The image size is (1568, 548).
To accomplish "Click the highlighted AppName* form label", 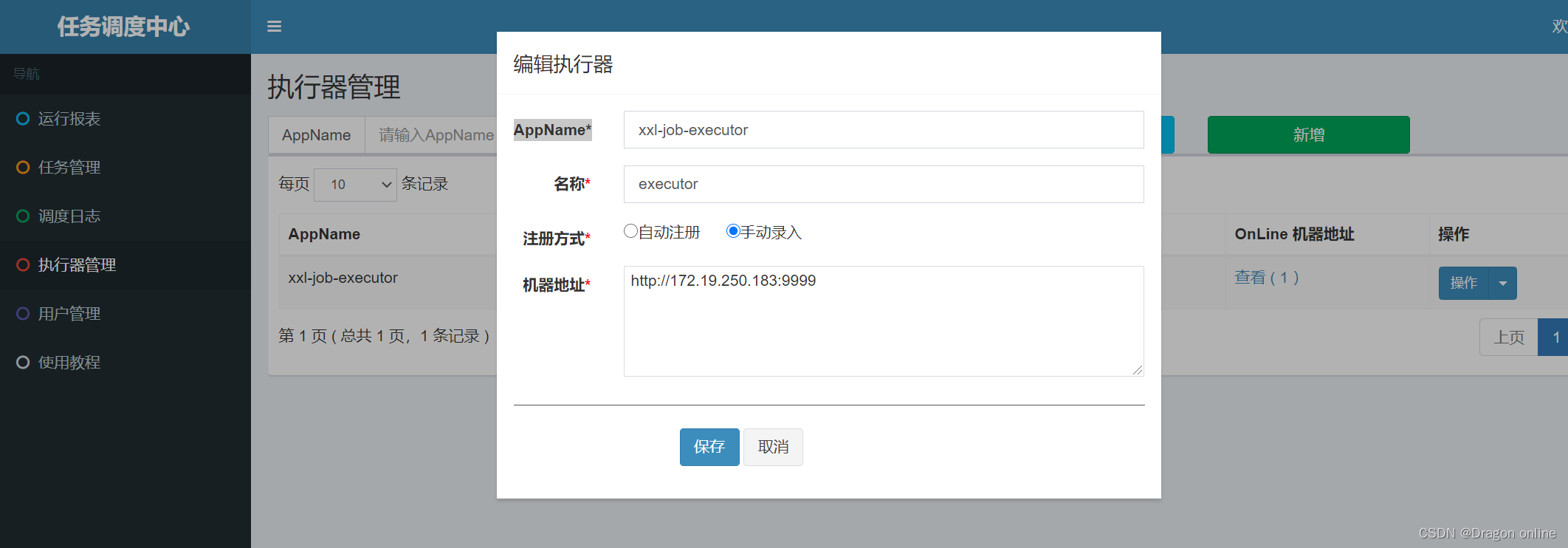I will [553, 130].
